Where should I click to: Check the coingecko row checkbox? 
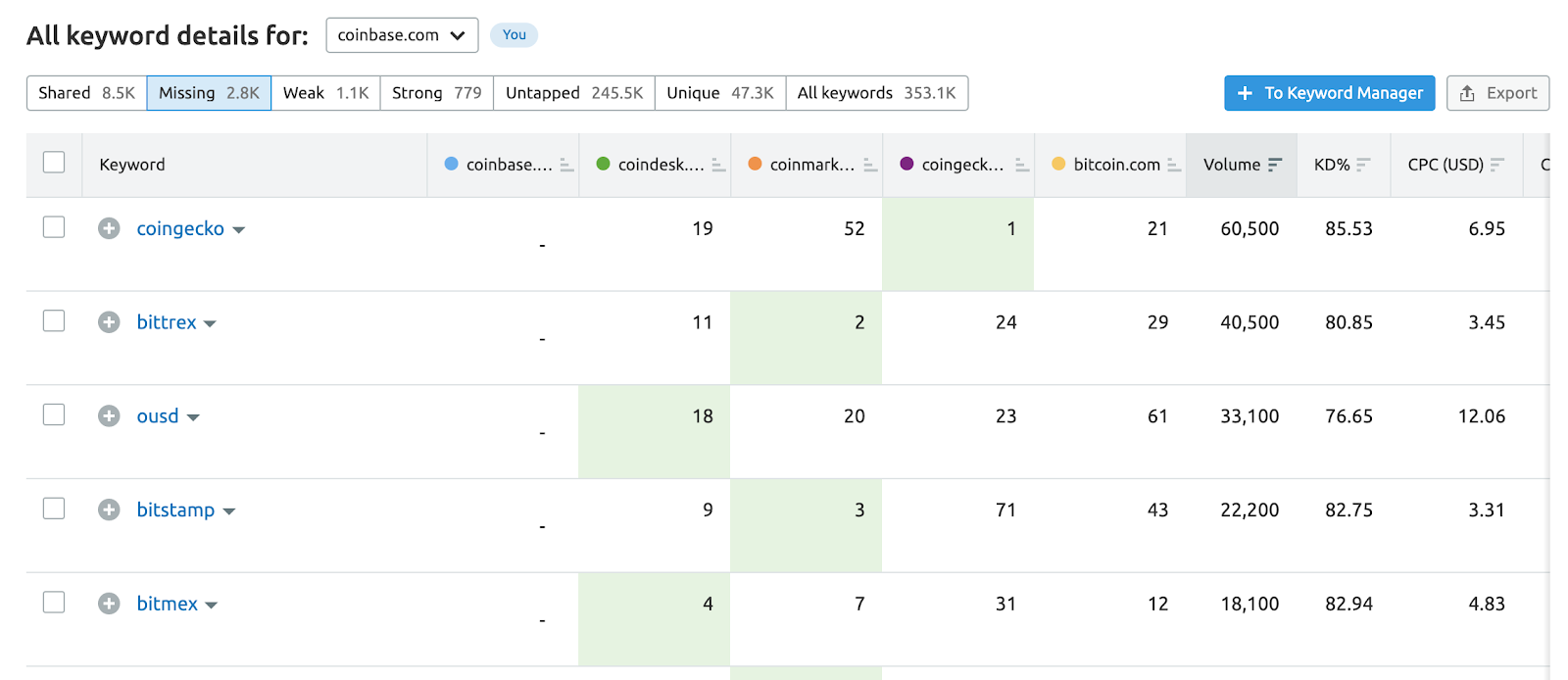(x=54, y=227)
